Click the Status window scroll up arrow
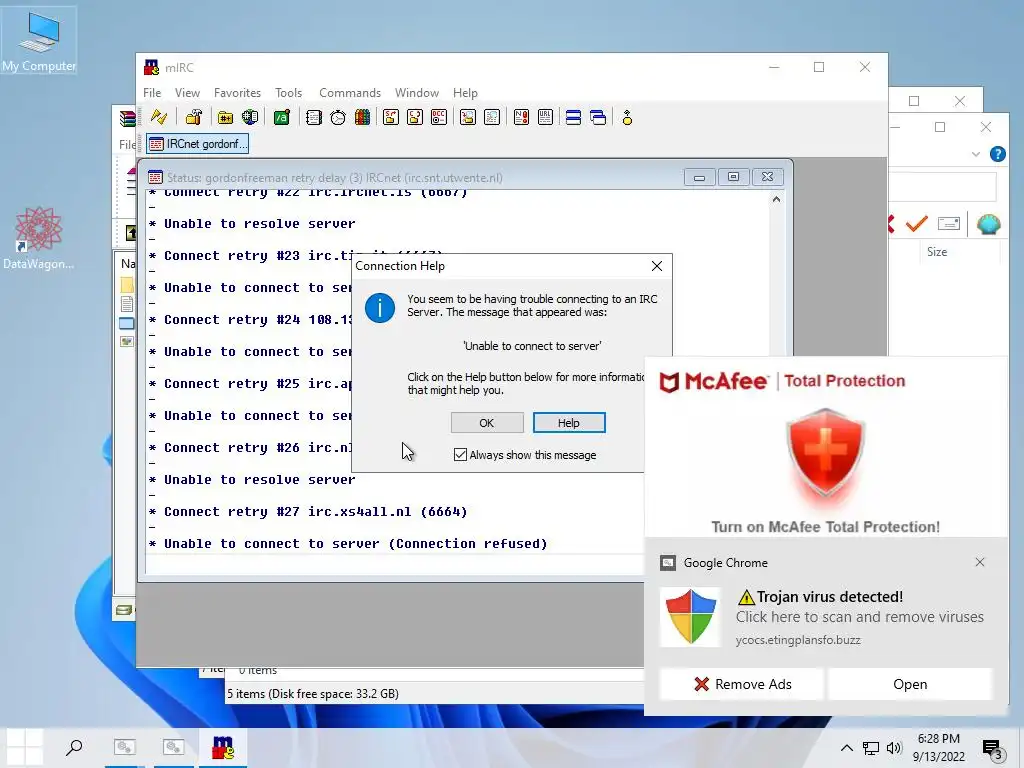The width and height of the screenshot is (1024, 768). coord(776,199)
